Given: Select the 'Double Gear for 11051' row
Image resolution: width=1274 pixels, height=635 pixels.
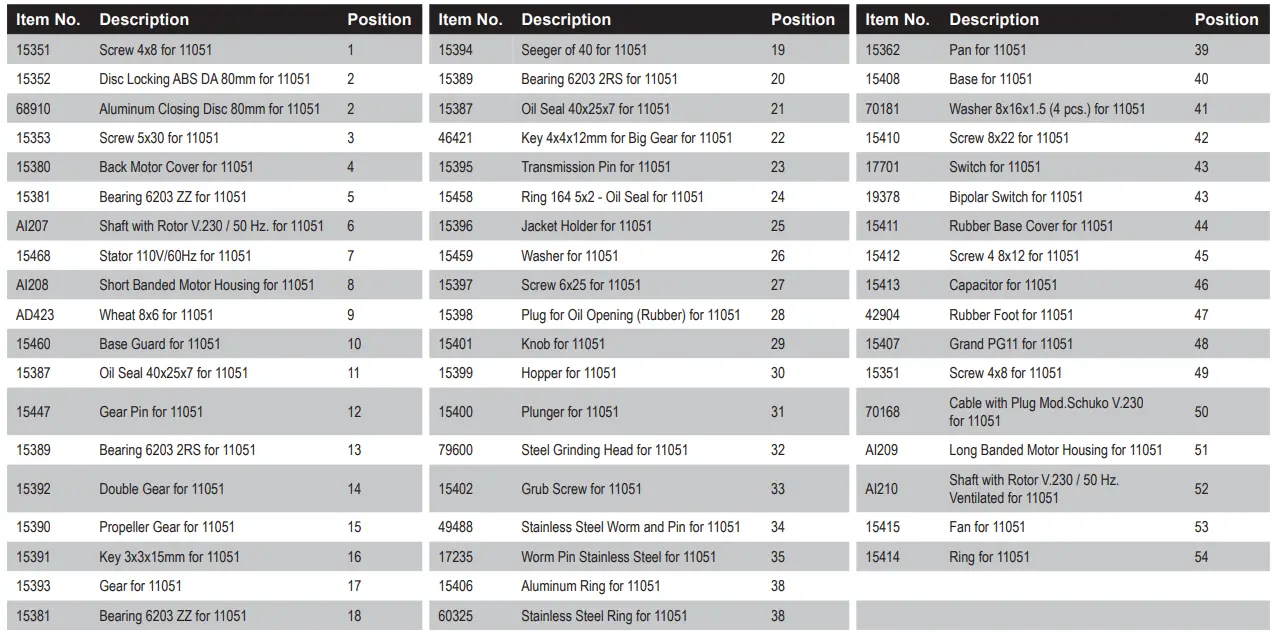Looking at the screenshot, I should (161, 489).
